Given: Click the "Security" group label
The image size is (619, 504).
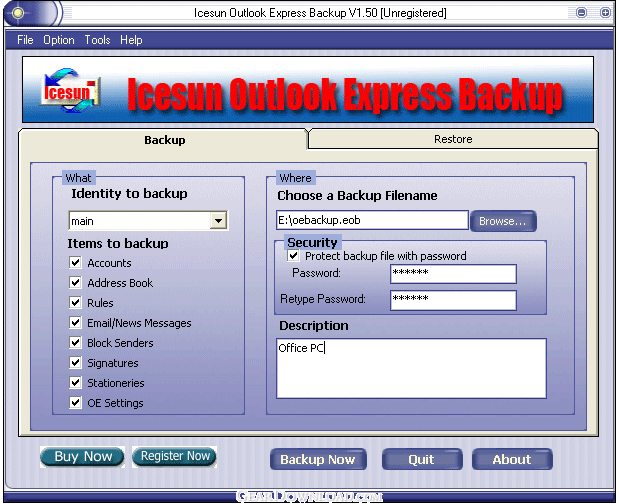Looking at the screenshot, I should [x=312, y=242].
